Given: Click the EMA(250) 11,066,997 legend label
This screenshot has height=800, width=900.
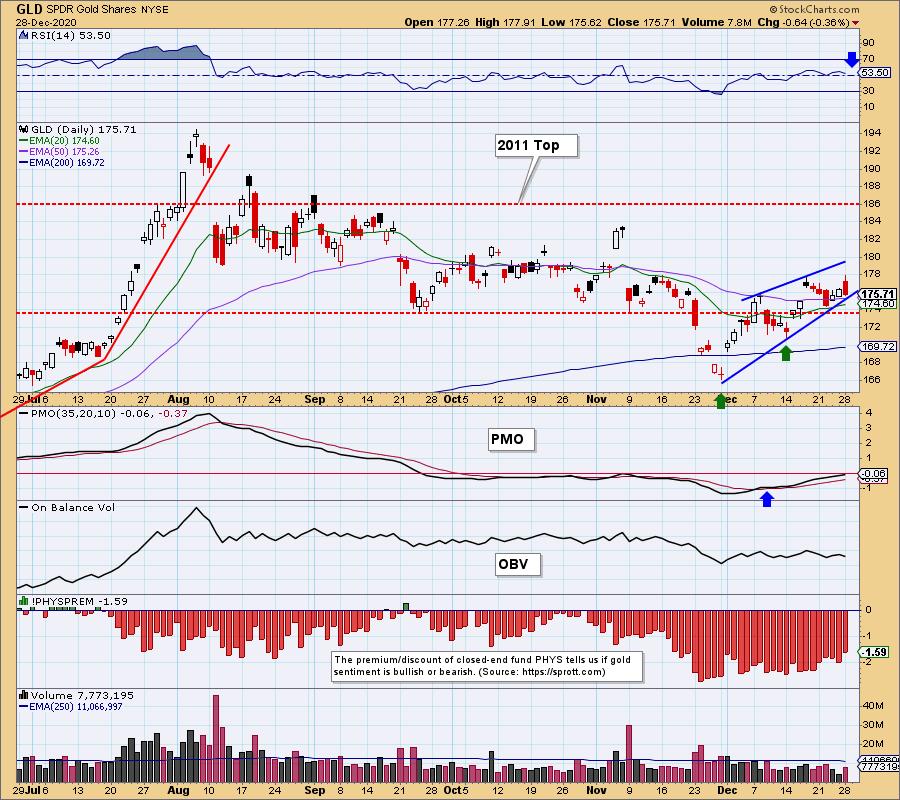Looking at the screenshot, I should tap(76, 706).
